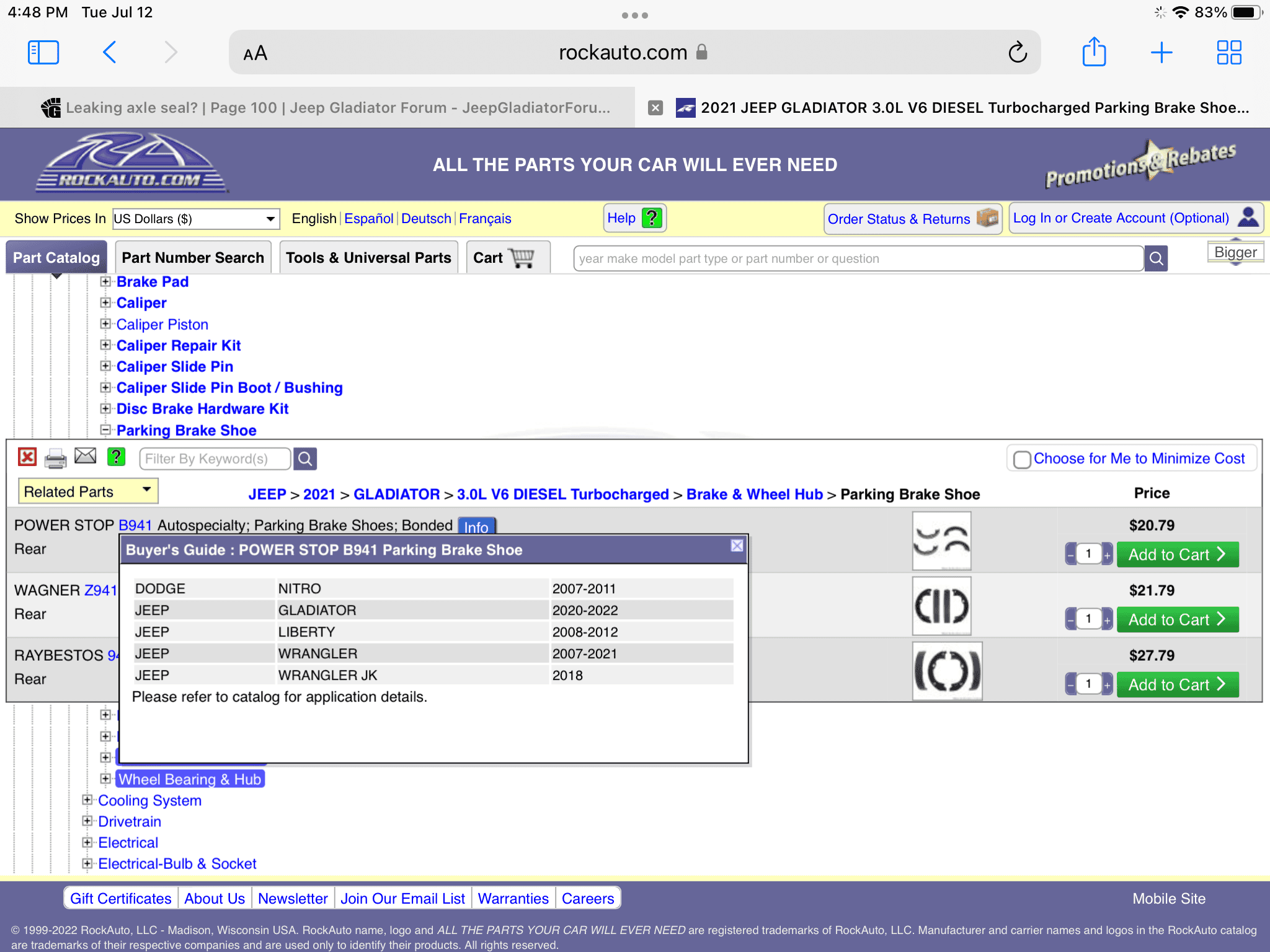The width and height of the screenshot is (1270, 952).
Task: Email the parts listing
Action: pyautogui.click(x=86, y=457)
